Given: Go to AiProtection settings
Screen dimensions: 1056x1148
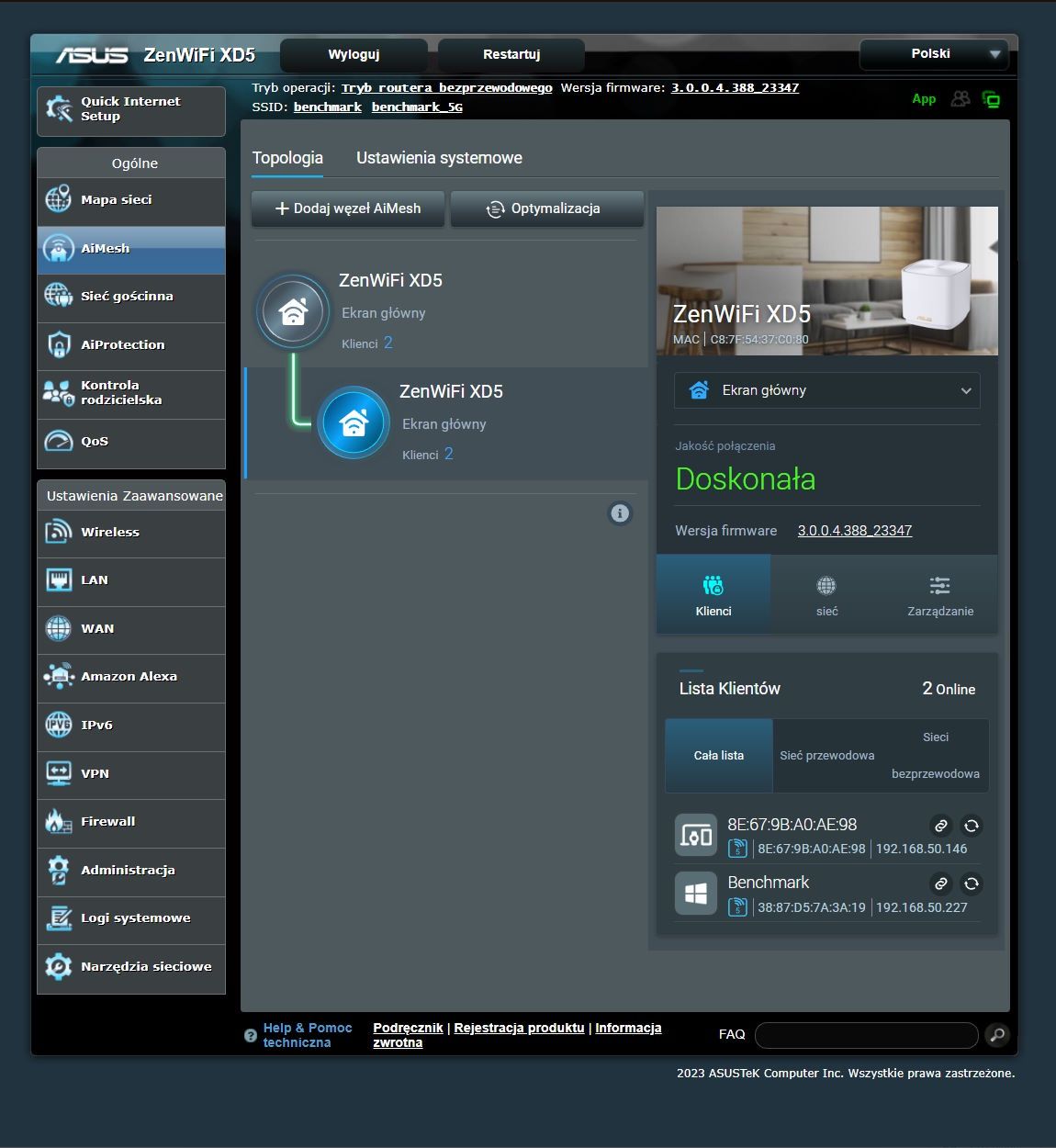Looking at the screenshot, I should tap(131, 345).
